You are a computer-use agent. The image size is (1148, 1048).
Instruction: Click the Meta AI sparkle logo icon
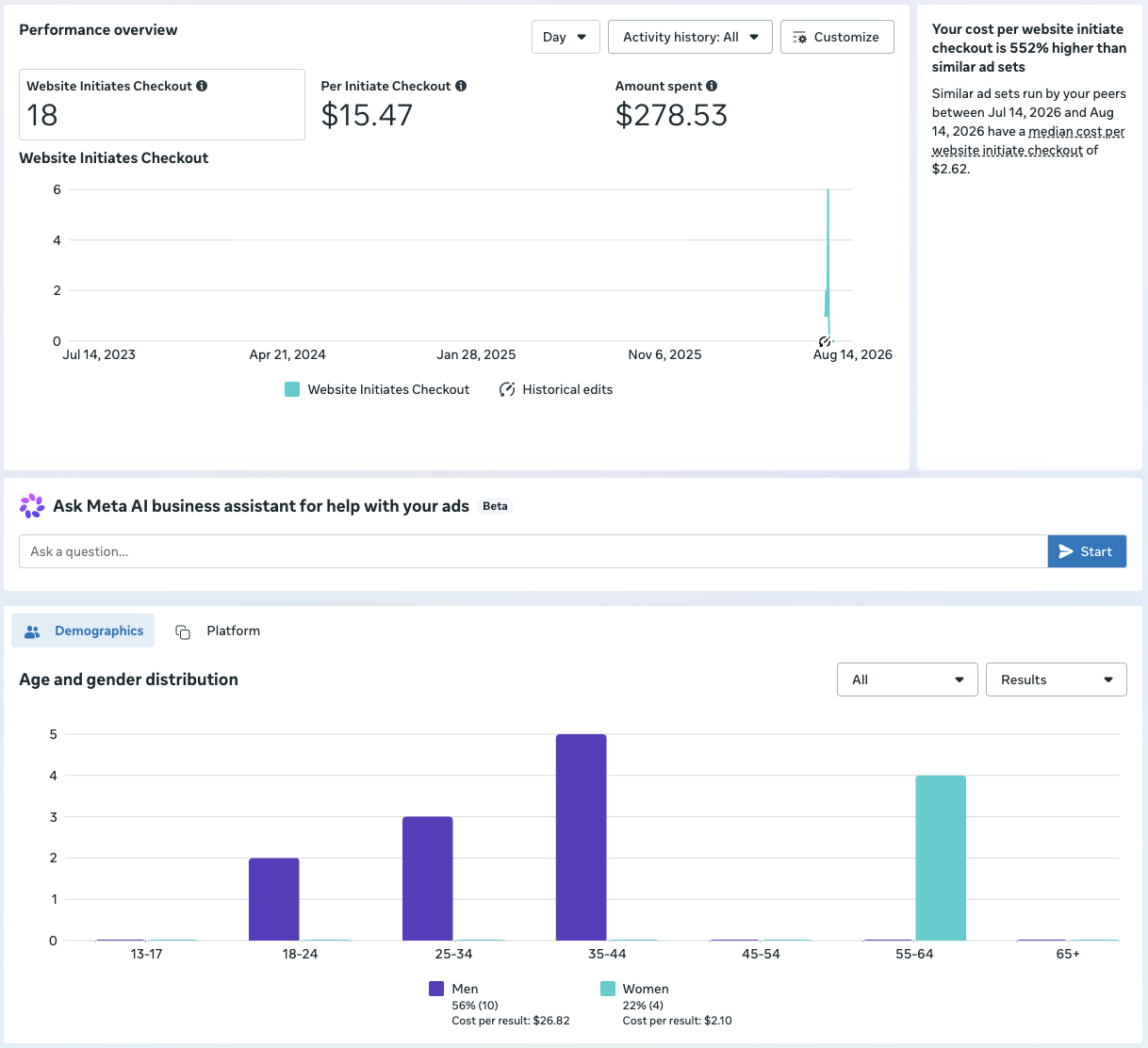[x=32, y=506]
